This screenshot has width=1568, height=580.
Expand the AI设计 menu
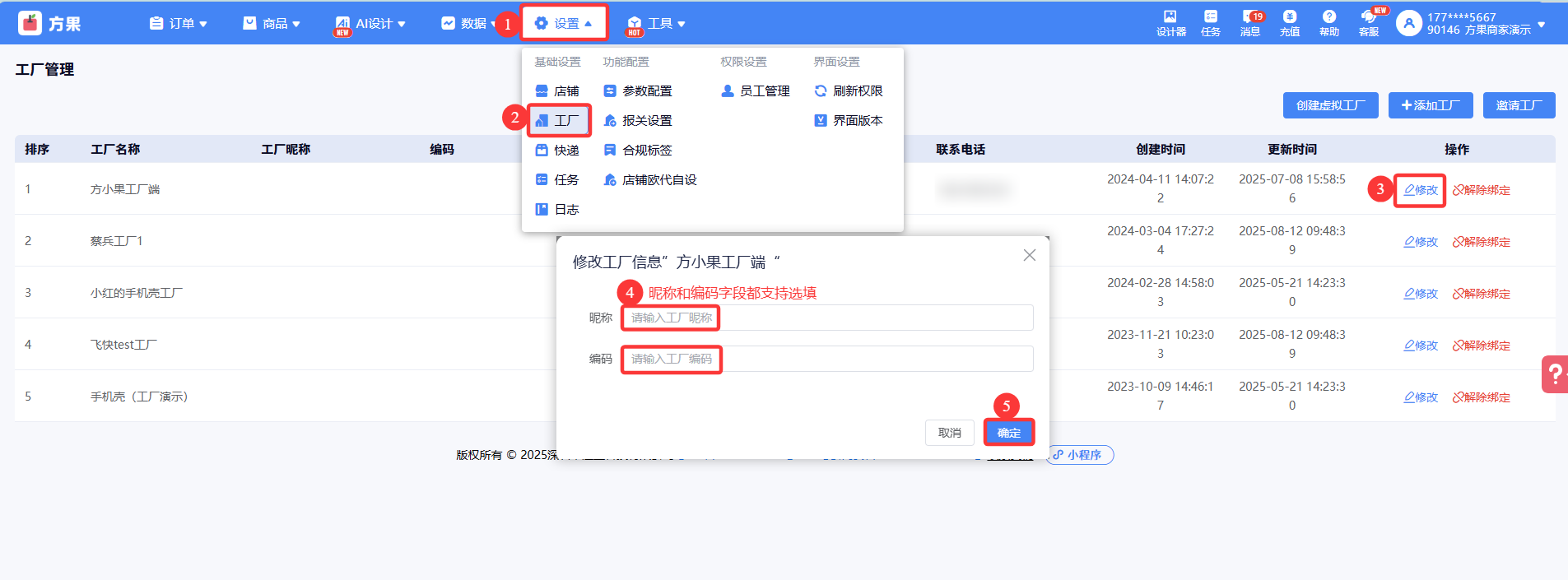pos(370,24)
